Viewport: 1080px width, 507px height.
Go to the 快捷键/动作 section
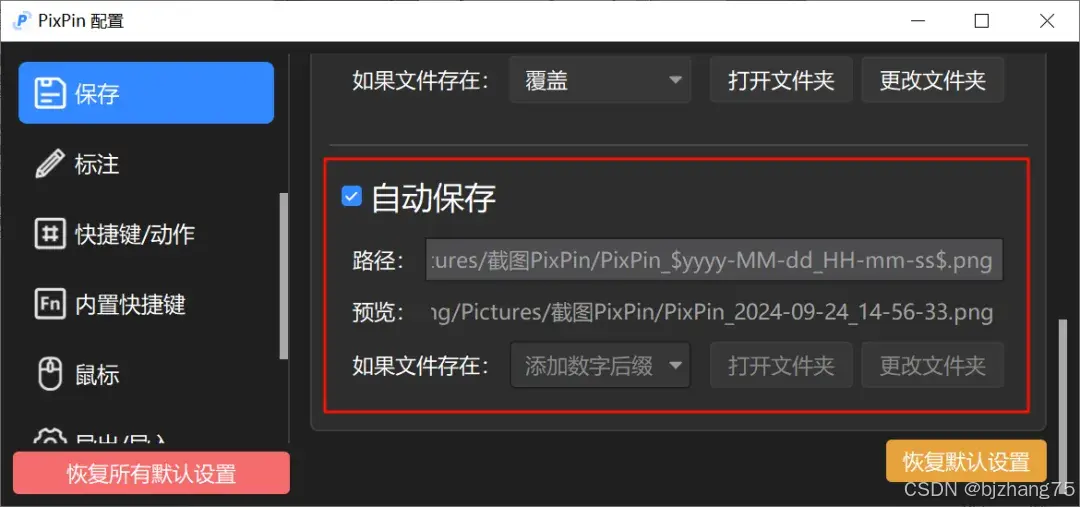pos(146,234)
